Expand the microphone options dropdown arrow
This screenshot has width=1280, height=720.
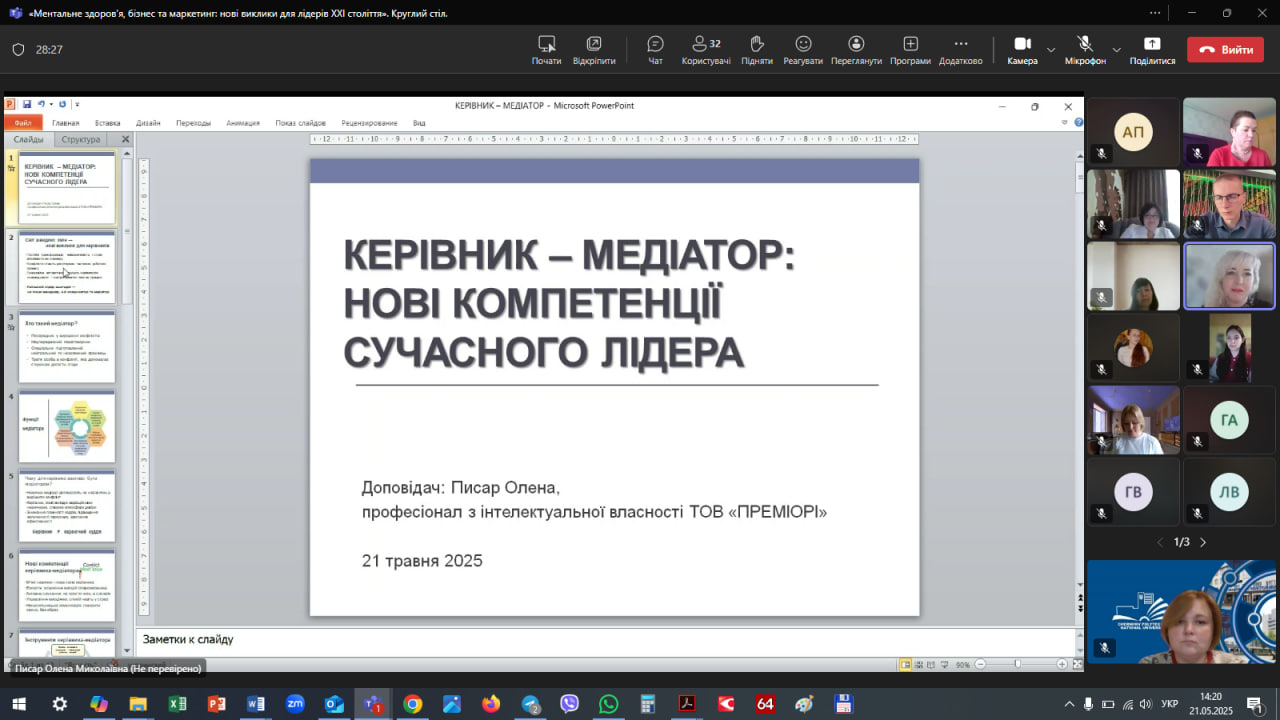1117,49
